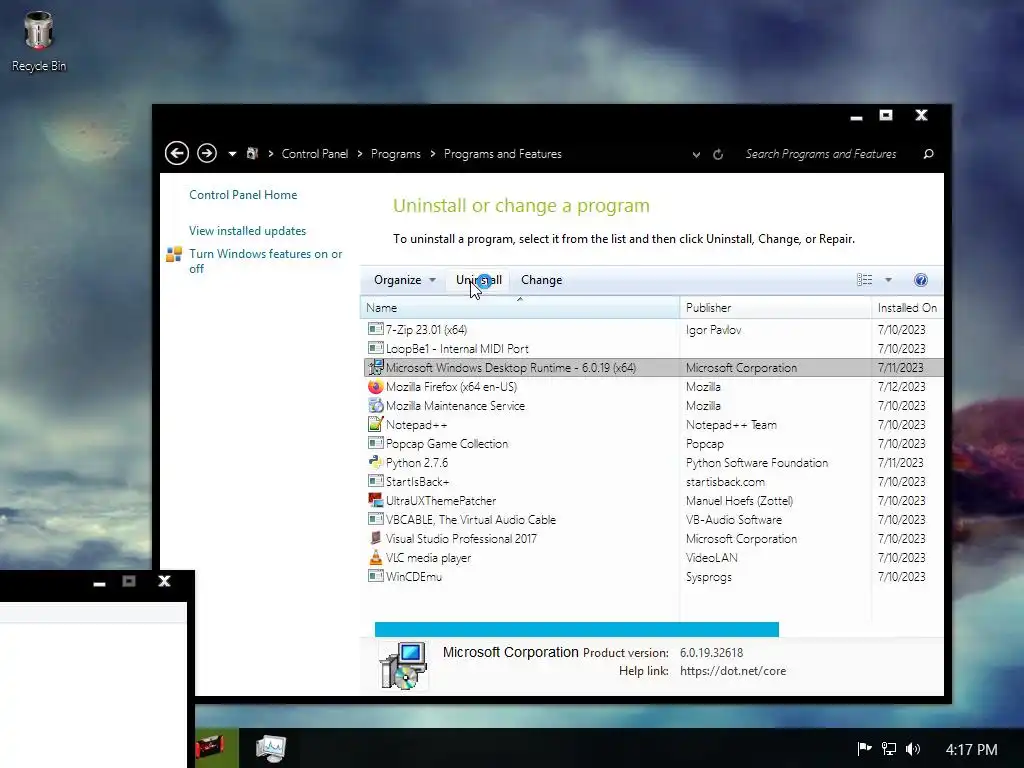Open the Organize menu
1024x768 pixels.
coord(404,280)
